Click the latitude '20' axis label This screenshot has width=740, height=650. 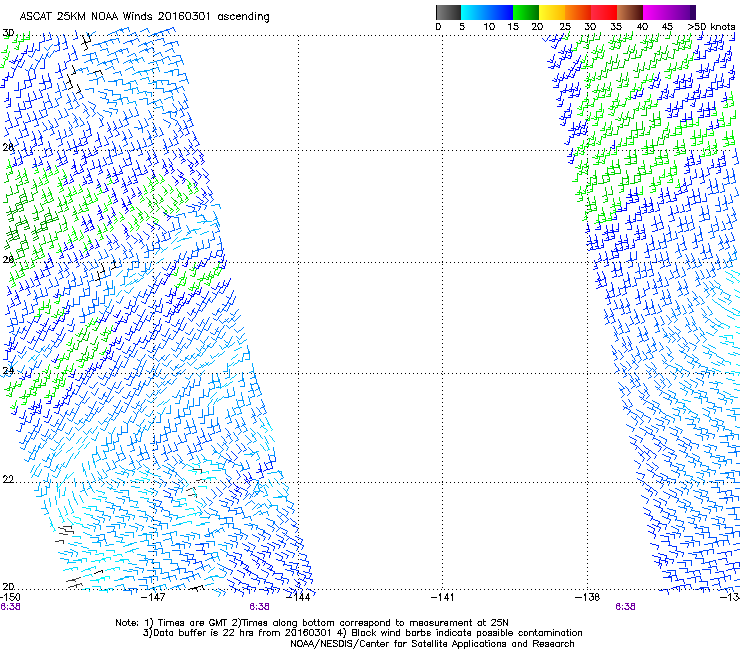point(8,587)
